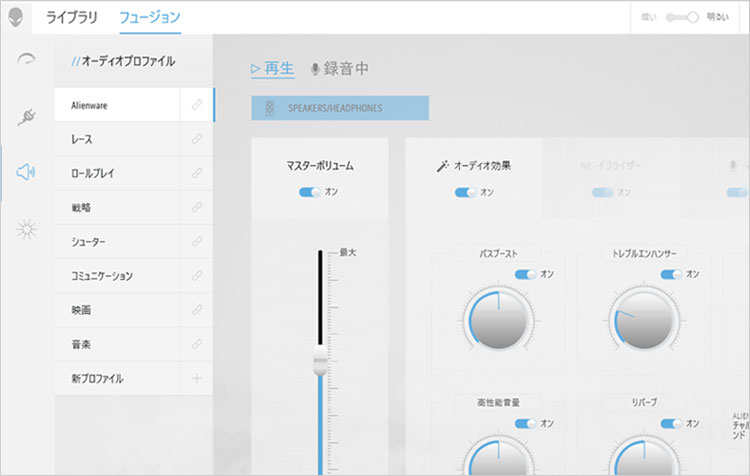This screenshot has width=750, height=476.
Task: Click link icon next to 音楽 profile
Action: pyautogui.click(x=197, y=344)
